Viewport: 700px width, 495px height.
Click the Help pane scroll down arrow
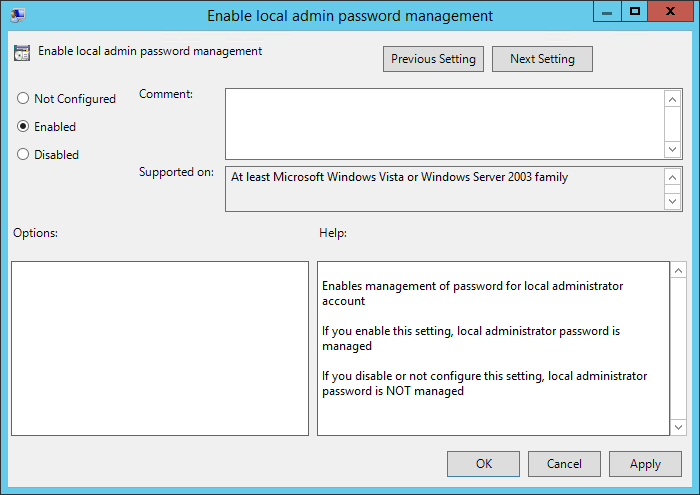pyautogui.click(x=677, y=427)
